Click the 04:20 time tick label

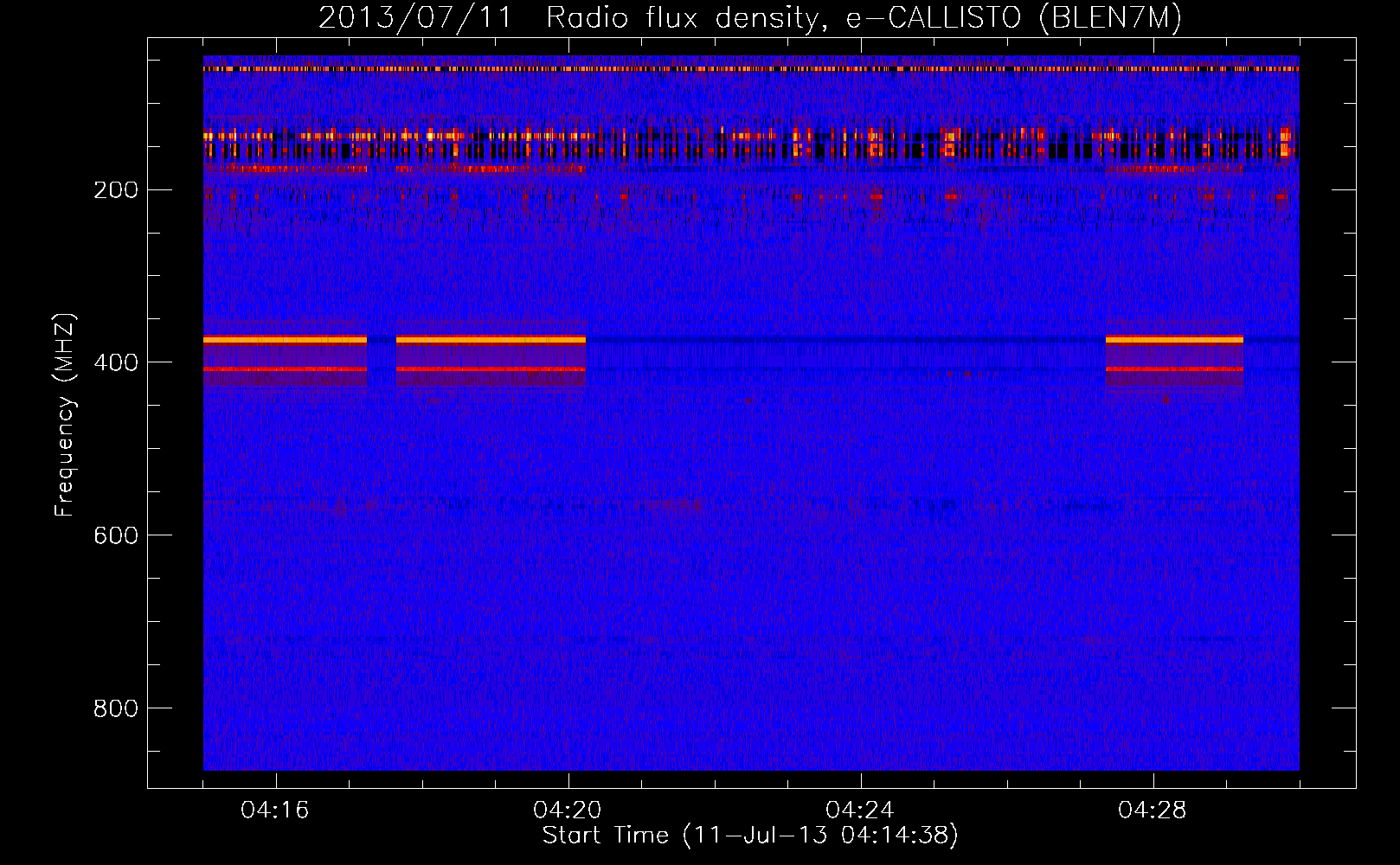[568, 811]
